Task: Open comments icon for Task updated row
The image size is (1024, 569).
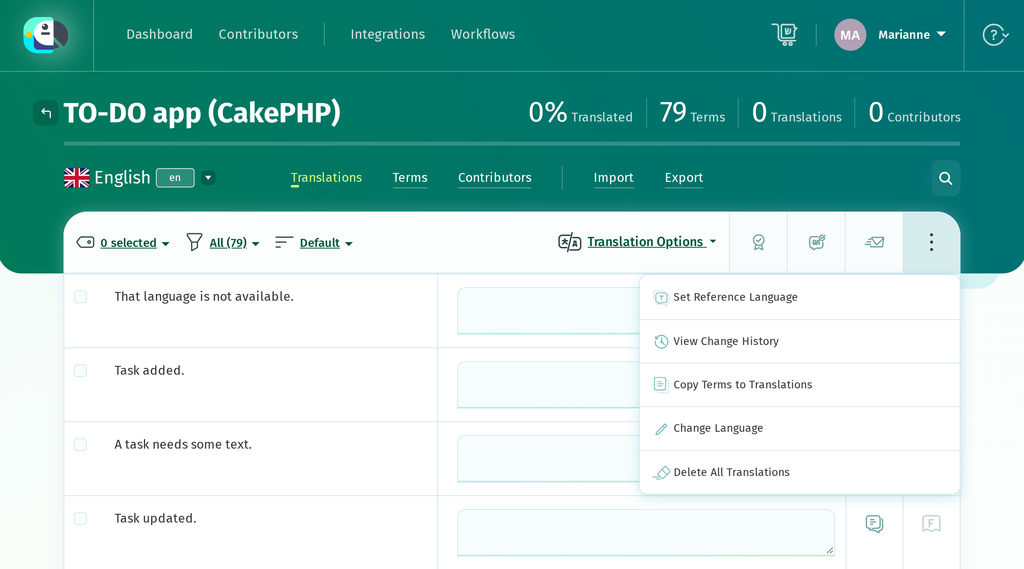Action: (x=874, y=523)
